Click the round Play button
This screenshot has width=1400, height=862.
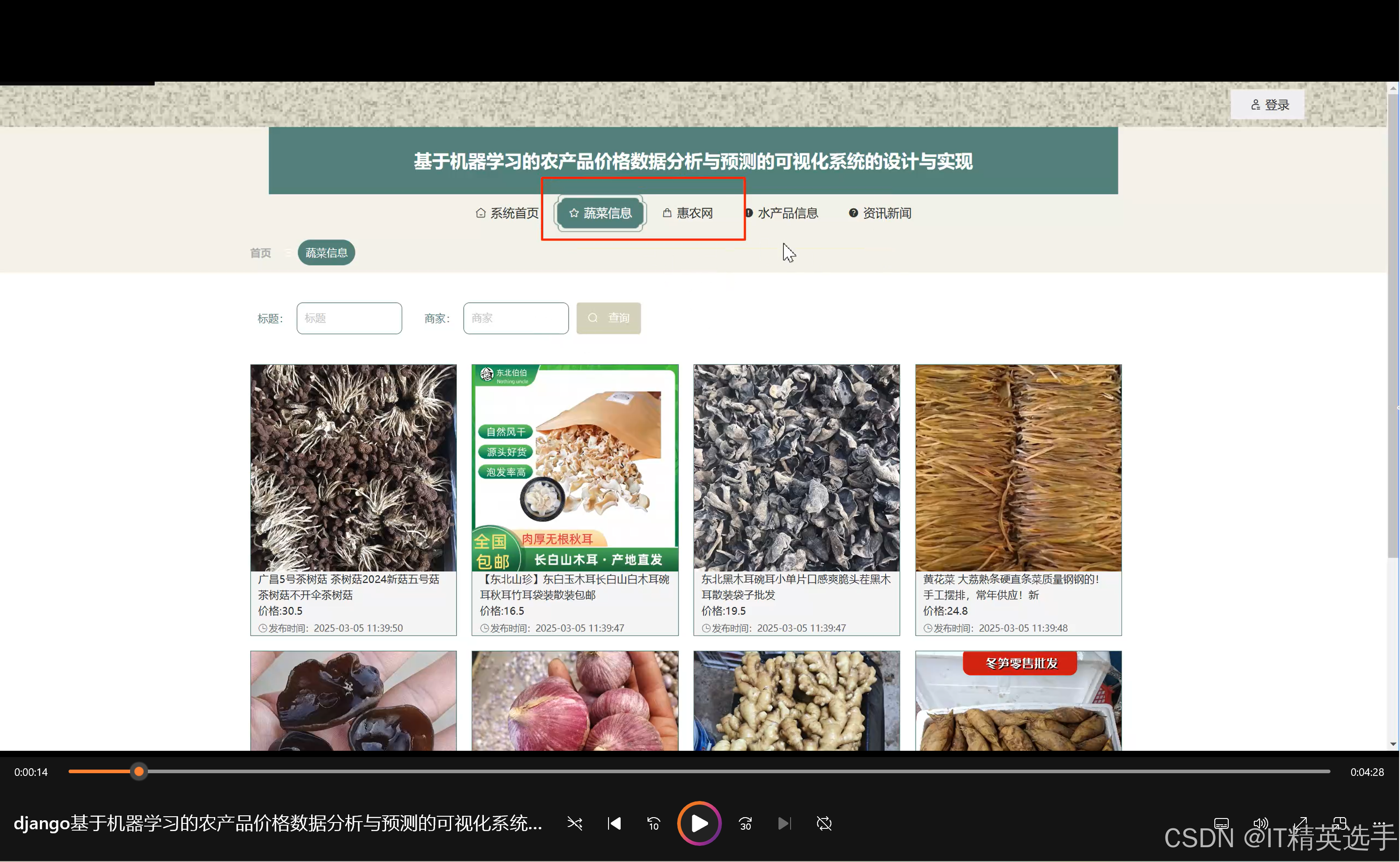(699, 823)
